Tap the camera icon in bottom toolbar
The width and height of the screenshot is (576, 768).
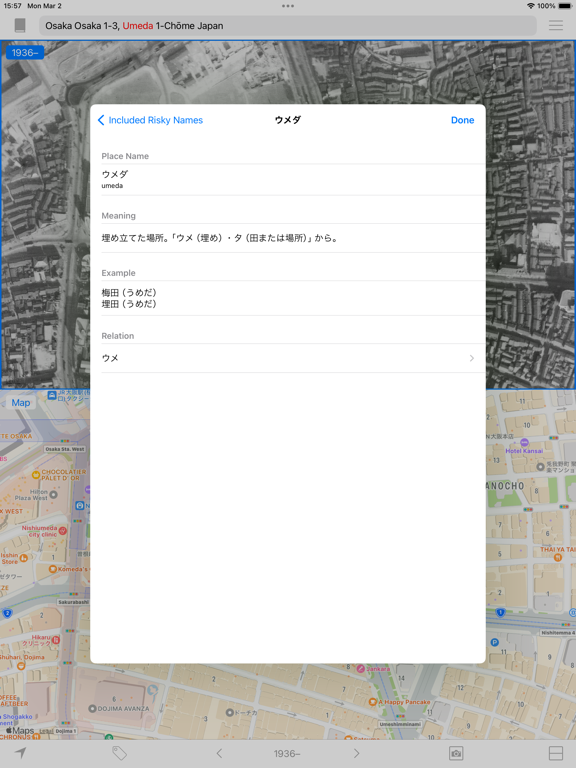[456, 753]
